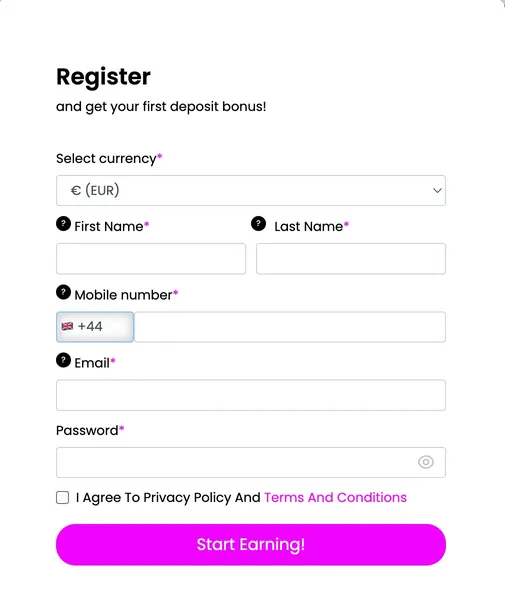
Task: Show password with the eye icon
Action: [x=426, y=462]
